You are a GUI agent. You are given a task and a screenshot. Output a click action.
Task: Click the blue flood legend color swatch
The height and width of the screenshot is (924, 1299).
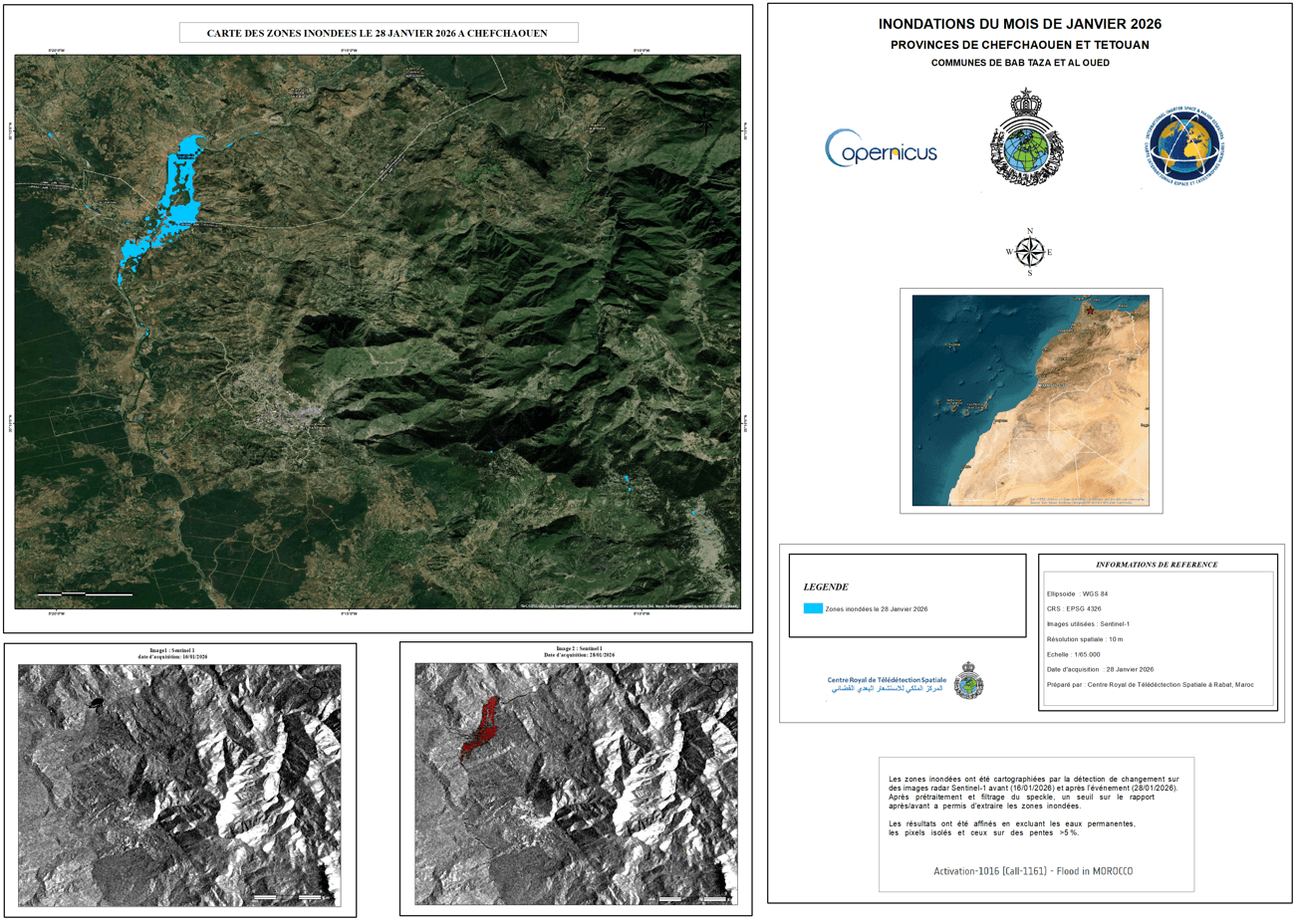pyautogui.click(x=813, y=608)
